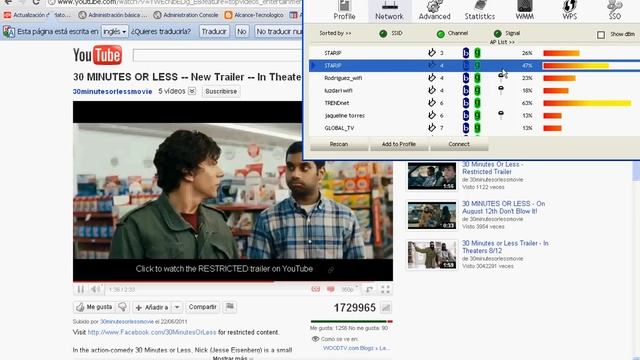Select the jaqueline torres network row
Viewport: 640px width, 360px height.
(473, 116)
